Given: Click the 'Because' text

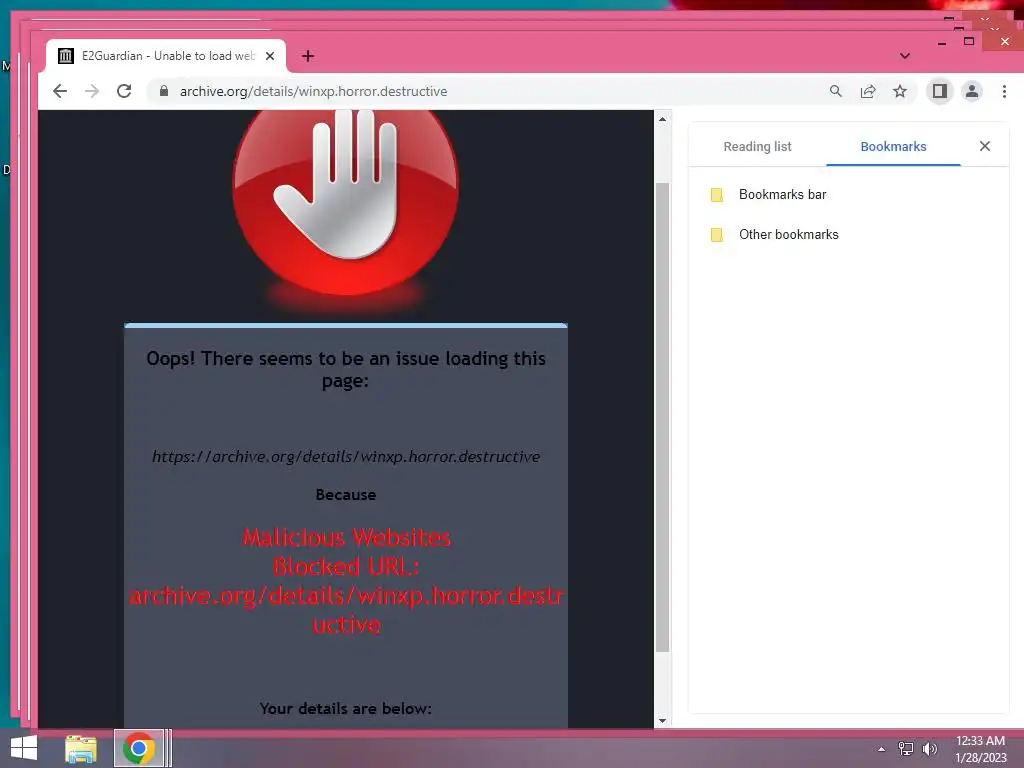Looking at the screenshot, I should 345,495.
